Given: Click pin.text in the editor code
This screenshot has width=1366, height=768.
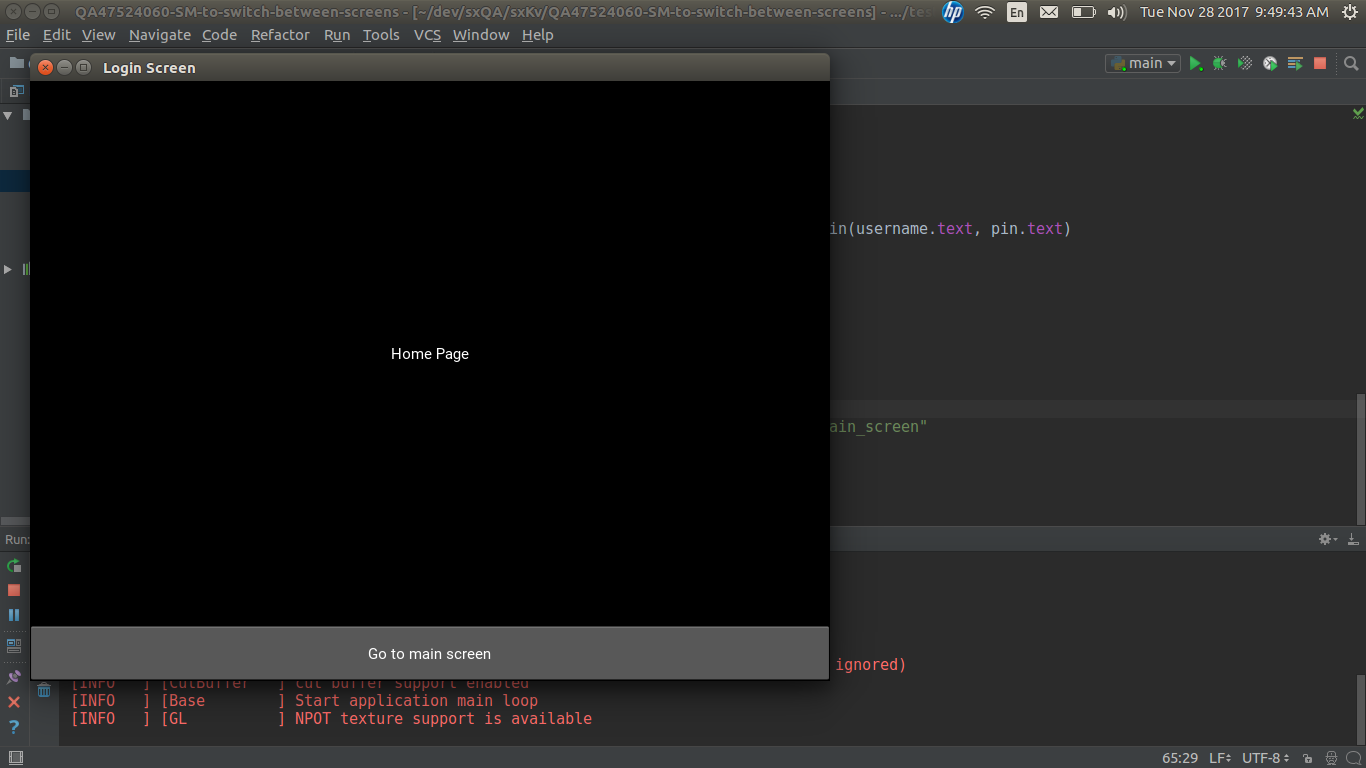Looking at the screenshot, I should tap(1027, 228).
